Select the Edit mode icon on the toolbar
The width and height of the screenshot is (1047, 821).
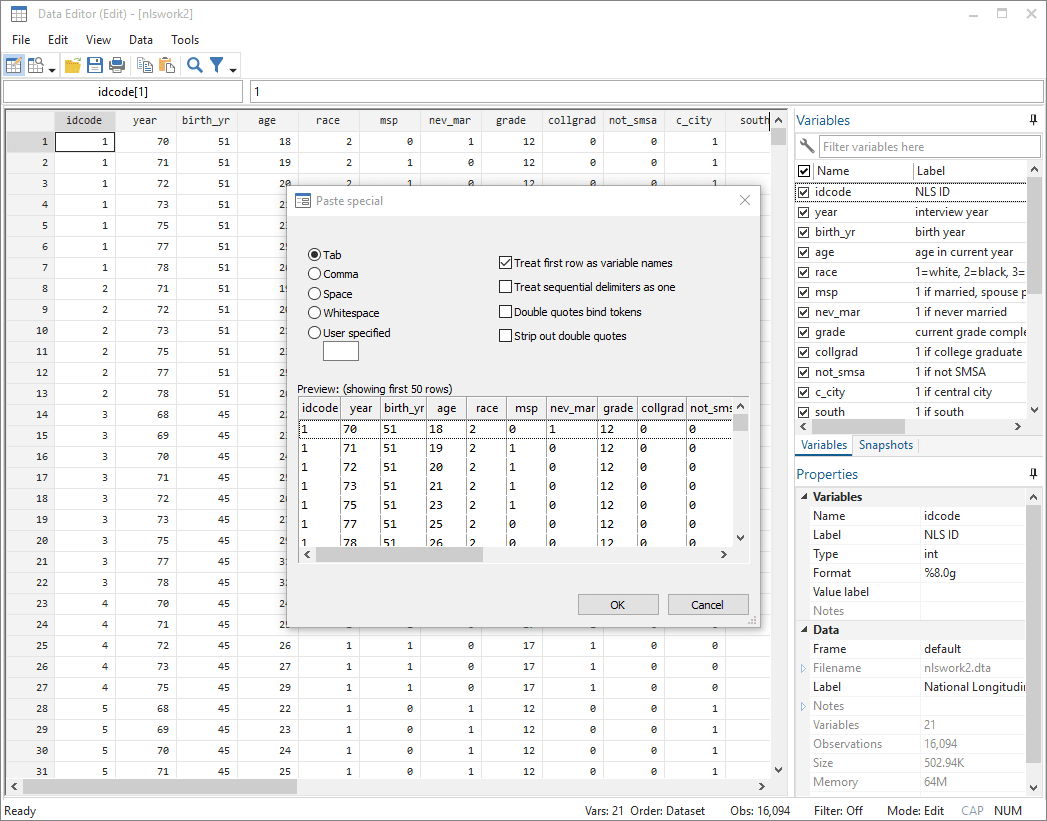[14, 64]
